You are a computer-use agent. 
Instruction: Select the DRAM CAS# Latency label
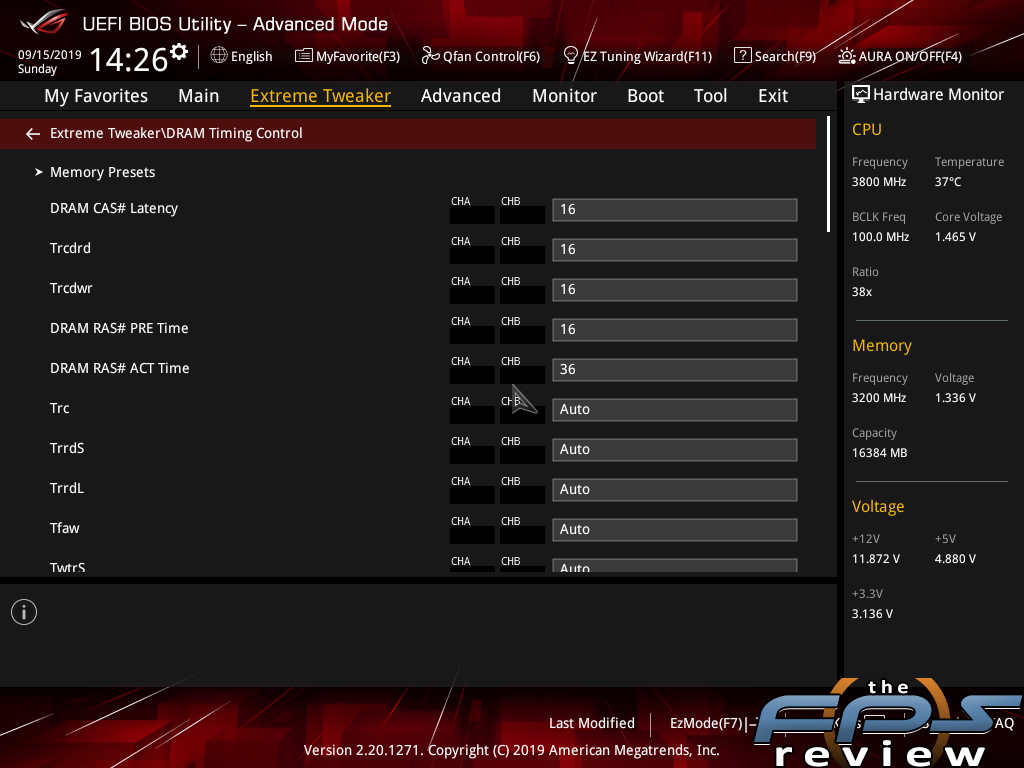(x=114, y=208)
